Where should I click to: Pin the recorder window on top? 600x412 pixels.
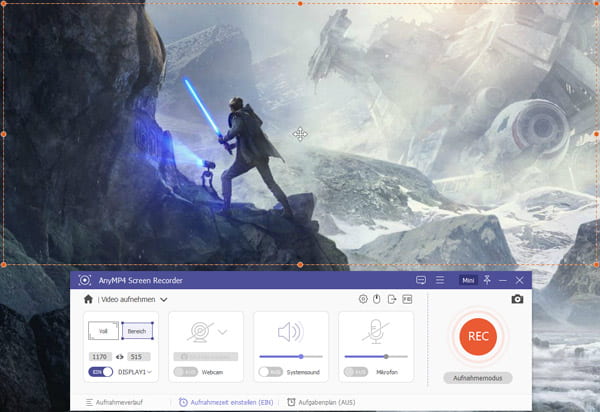[x=487, y=280]
